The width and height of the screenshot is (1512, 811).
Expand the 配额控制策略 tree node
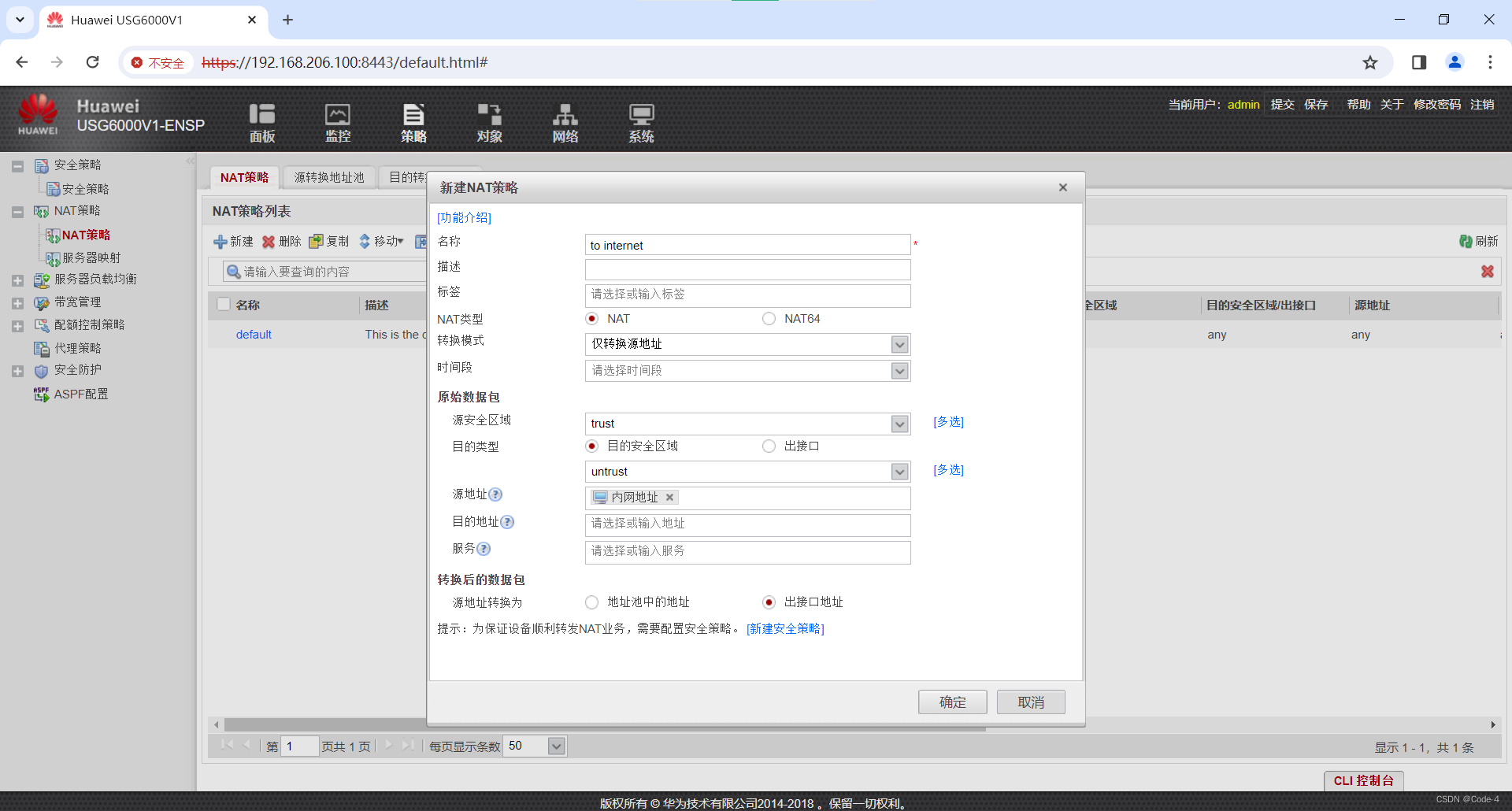pyautogui.click(x=17, y=326)
